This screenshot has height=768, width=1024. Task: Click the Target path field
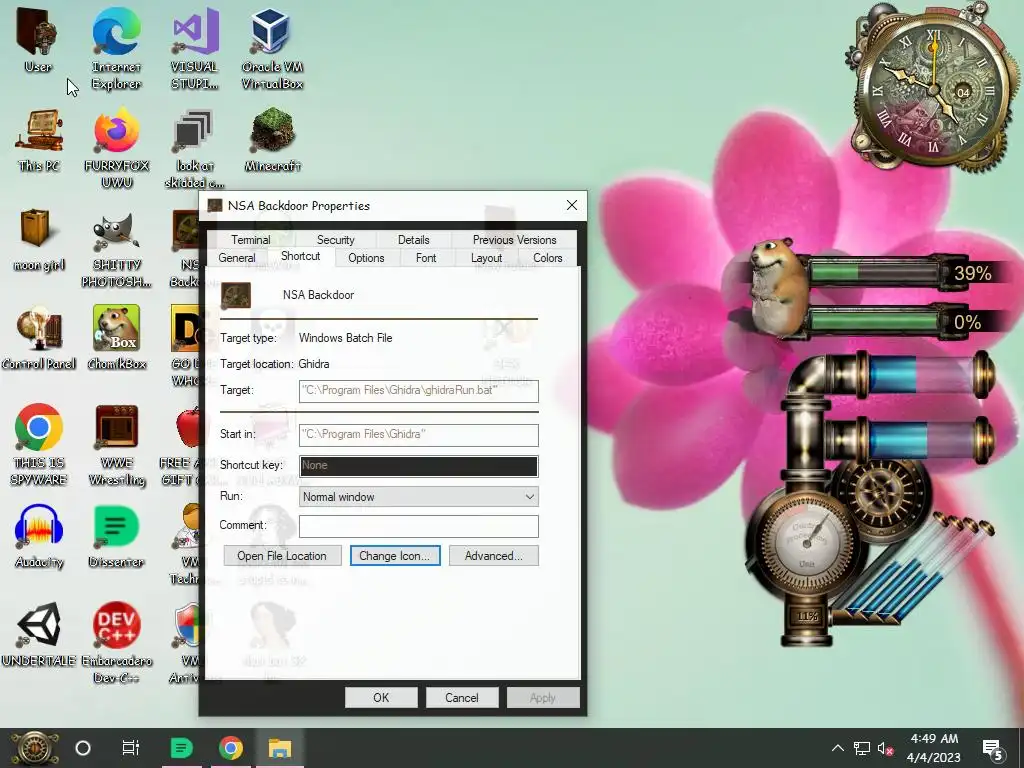pyautogui.click(x=419, y=391)
